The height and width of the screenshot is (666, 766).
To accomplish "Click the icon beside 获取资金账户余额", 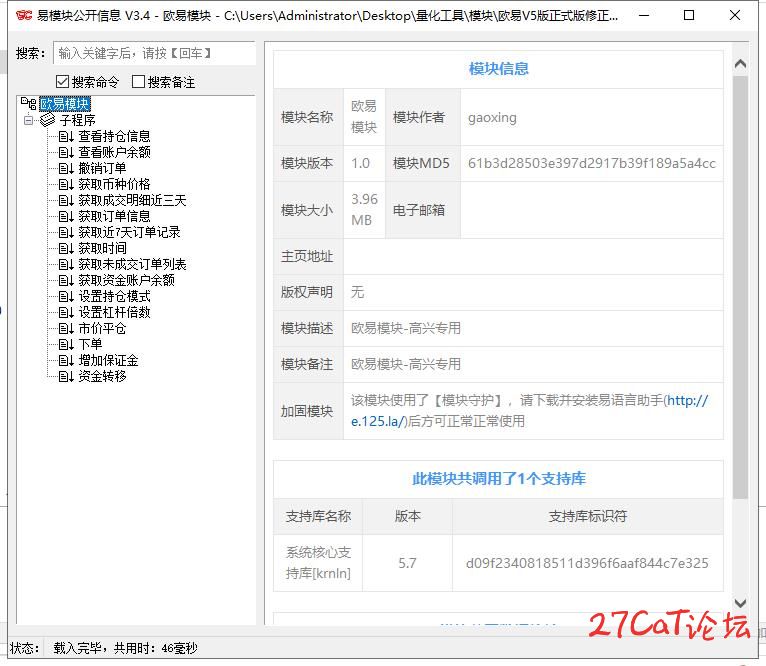I will (66, 280).
